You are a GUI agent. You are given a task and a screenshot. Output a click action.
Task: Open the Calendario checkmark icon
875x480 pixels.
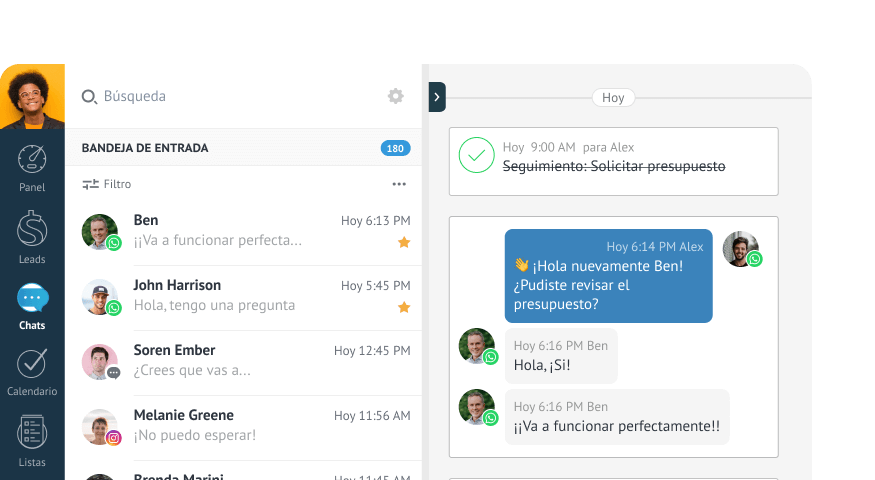pyautogui.click(x=32, y=363)
